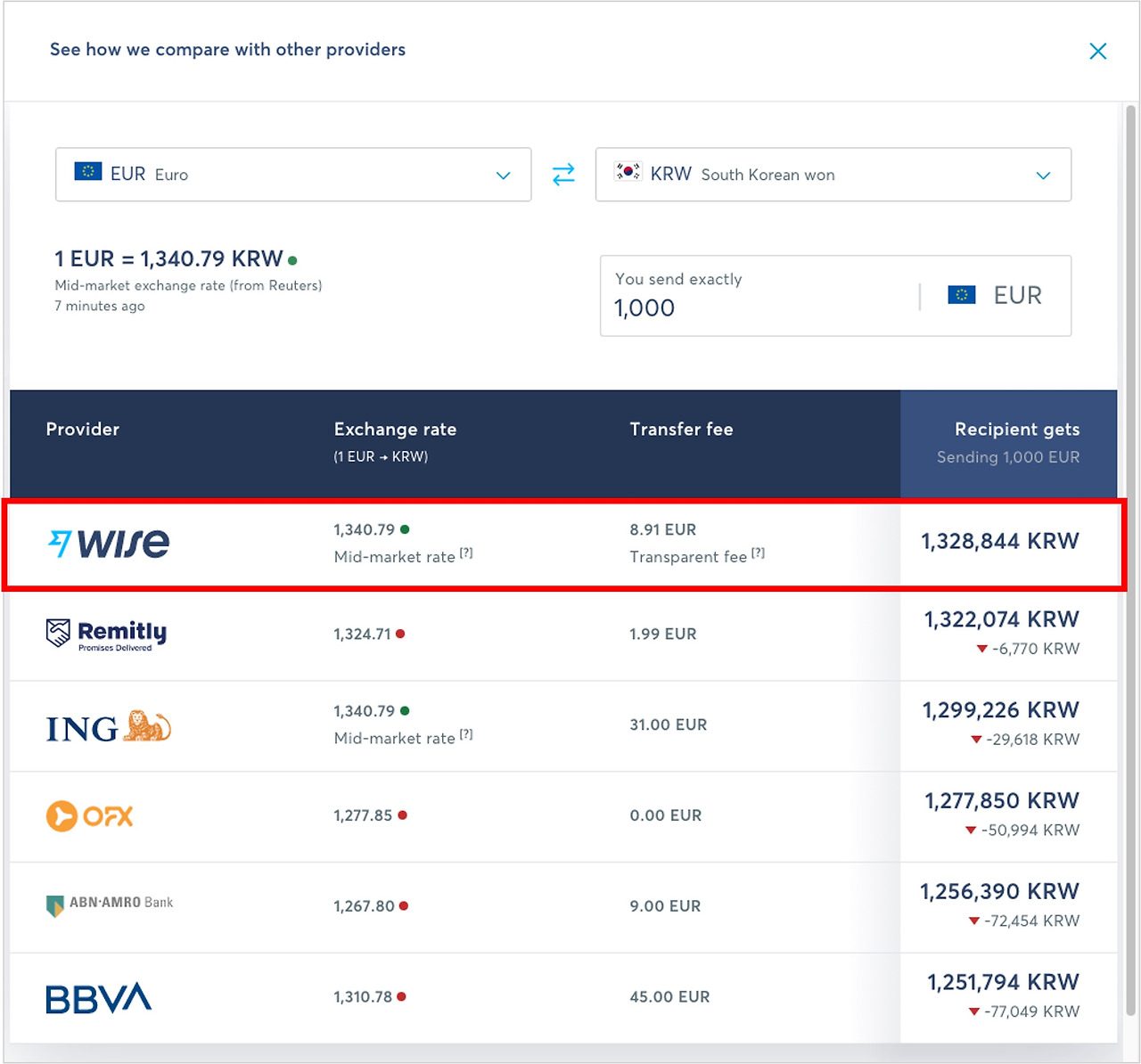This screenshot has height=1064, width=1141.
Task: Click the Provider column header
Action: (x=82, y=430)
